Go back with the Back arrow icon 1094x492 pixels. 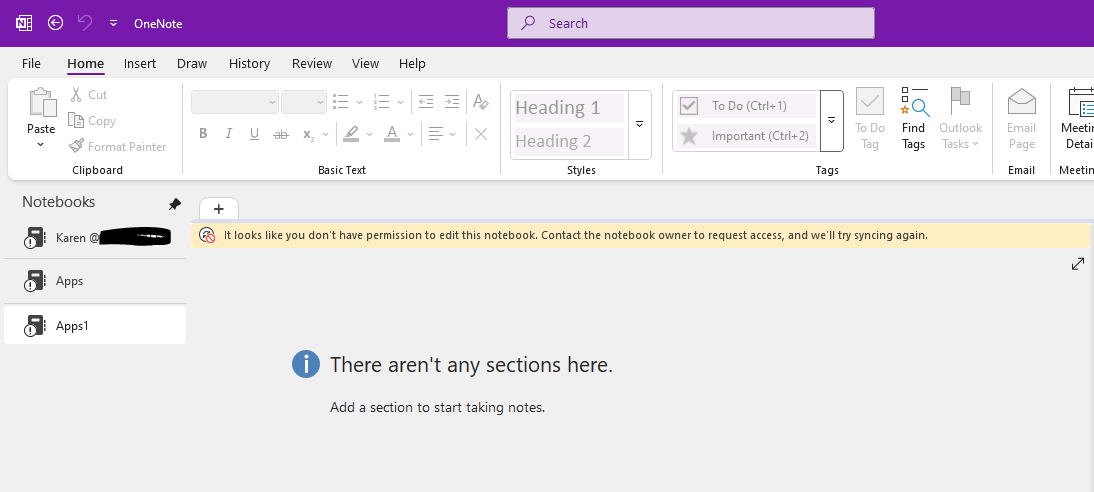coord(55,23)
